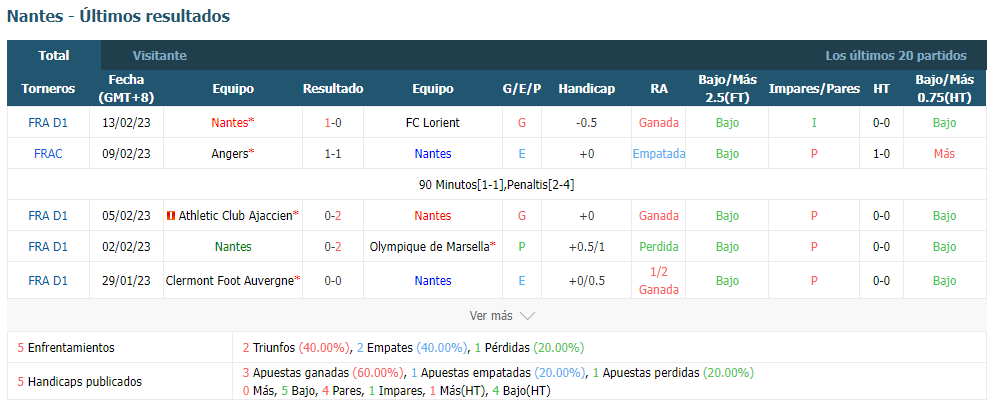Screen dimensions: 995x410
Task: Click FRA D1 link for 13/02/23 match
Action: [x=48, y=122]
